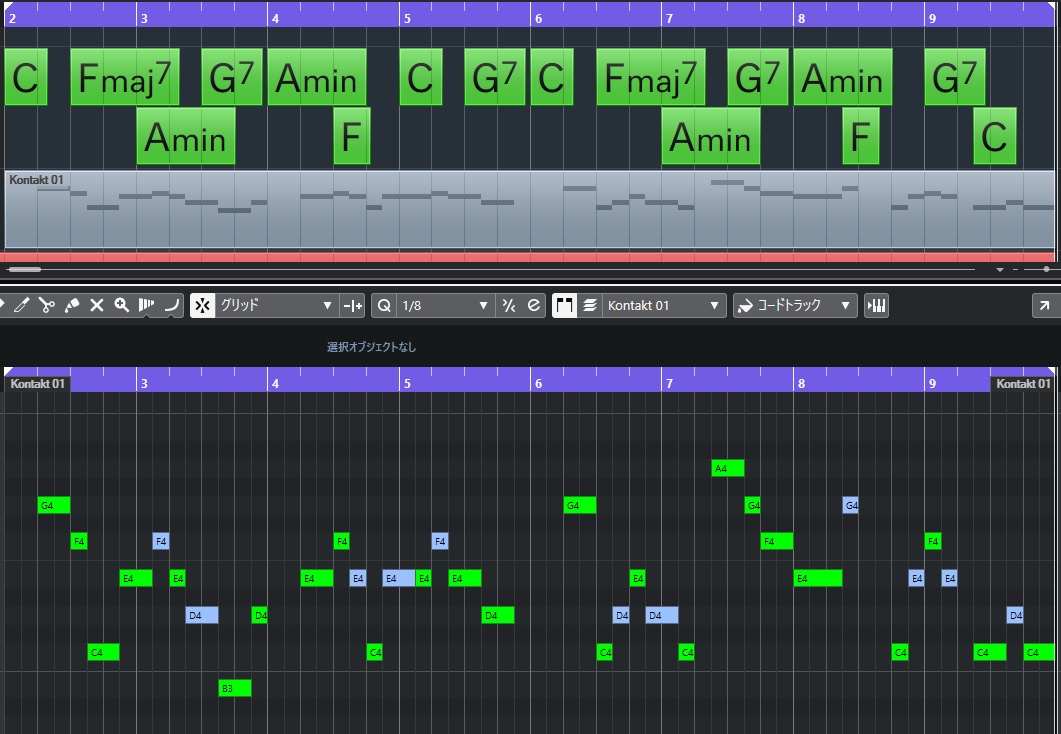Select the Kontakt 01 MIDI part on the track
This screenshot has height=734, width=1061.
[530, 209]
